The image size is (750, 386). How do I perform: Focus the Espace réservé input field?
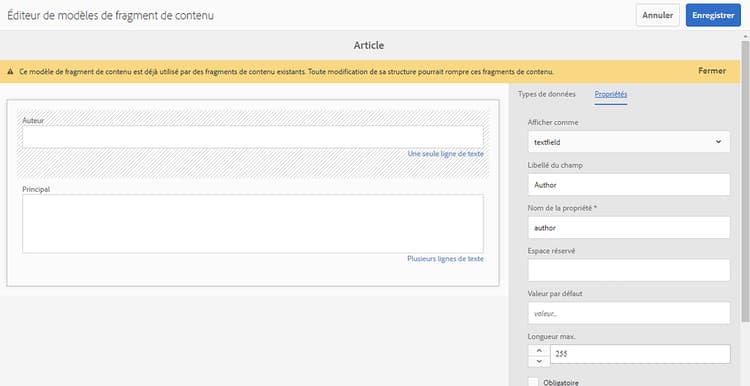[629, 270]
